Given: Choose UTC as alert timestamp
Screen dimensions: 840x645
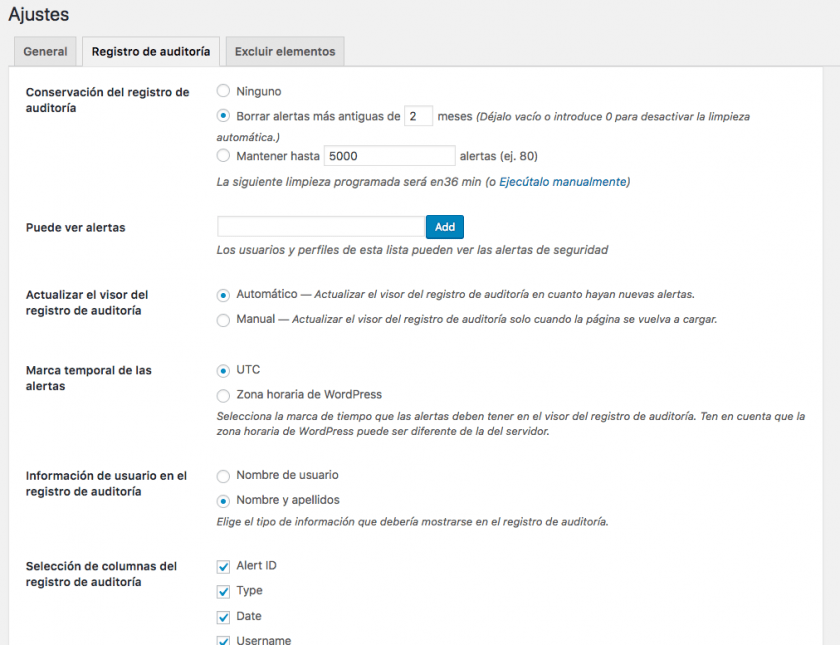Looking at the screenshot, I should click(x=224, y=370).
